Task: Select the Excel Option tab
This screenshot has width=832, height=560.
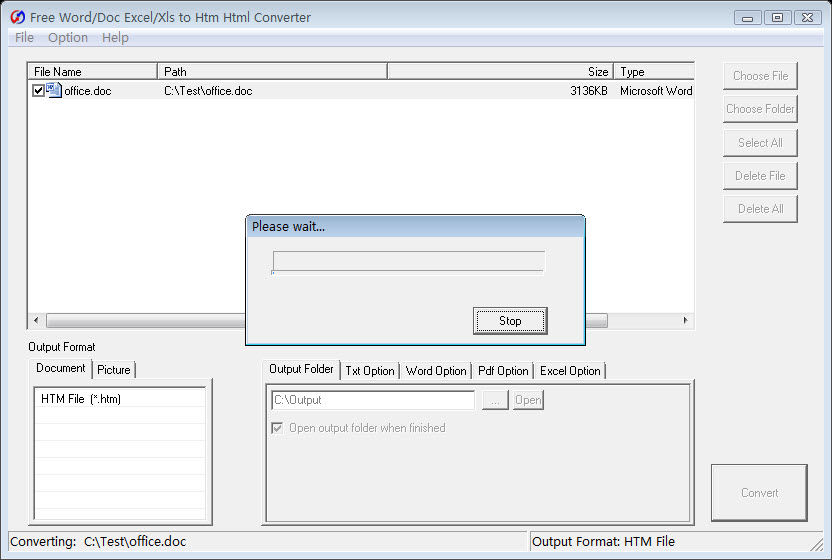Action: click(x=570, y=371)
